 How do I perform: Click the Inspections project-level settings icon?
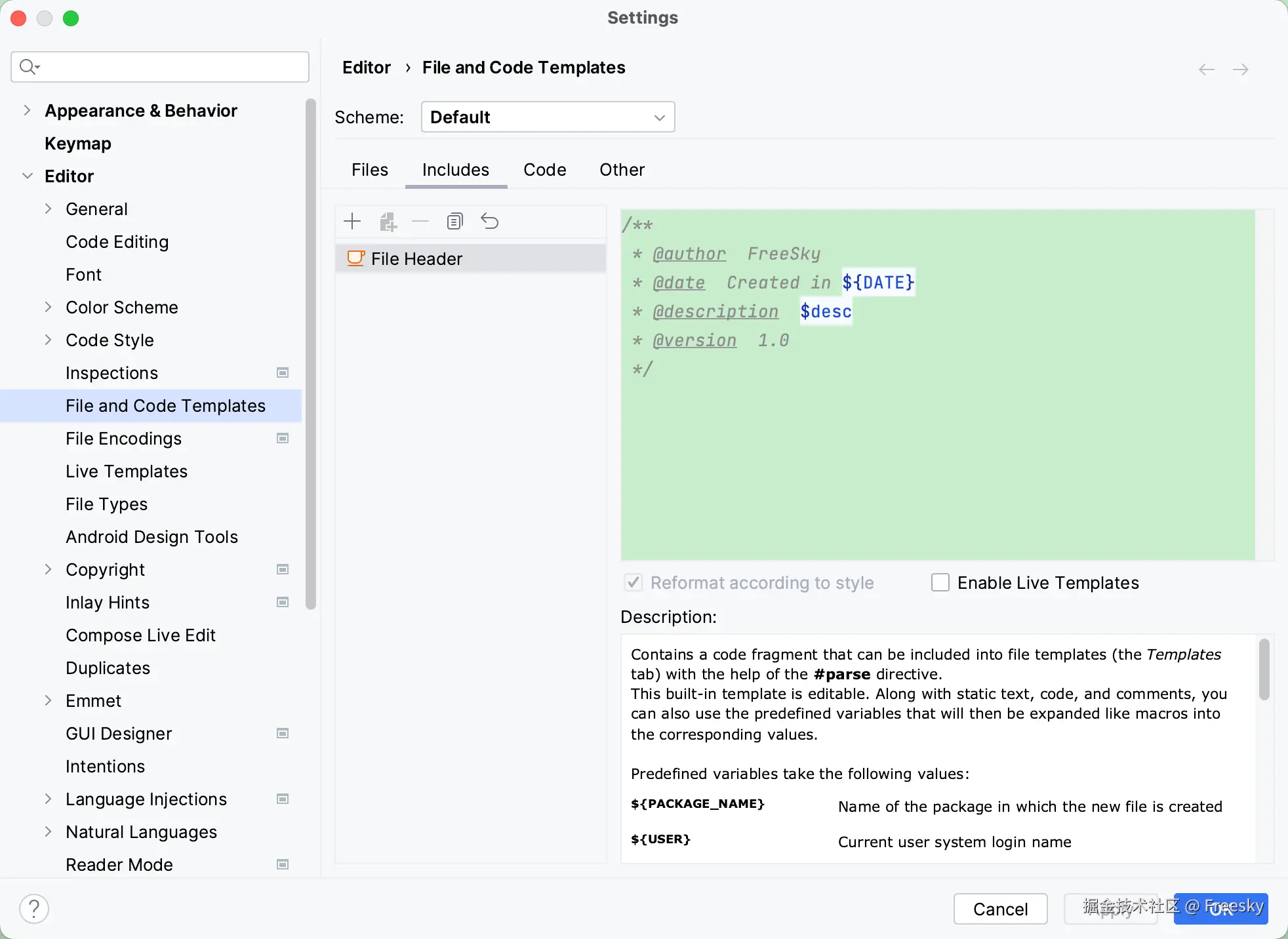click(283, 373)
